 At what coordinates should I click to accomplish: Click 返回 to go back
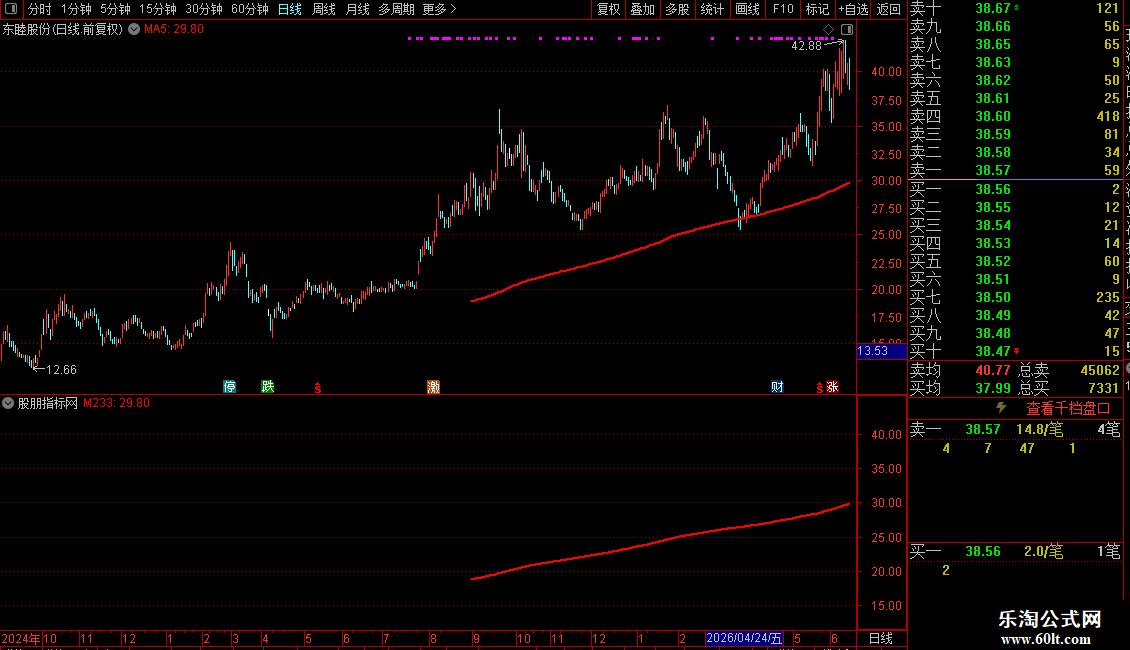(889, 9)
